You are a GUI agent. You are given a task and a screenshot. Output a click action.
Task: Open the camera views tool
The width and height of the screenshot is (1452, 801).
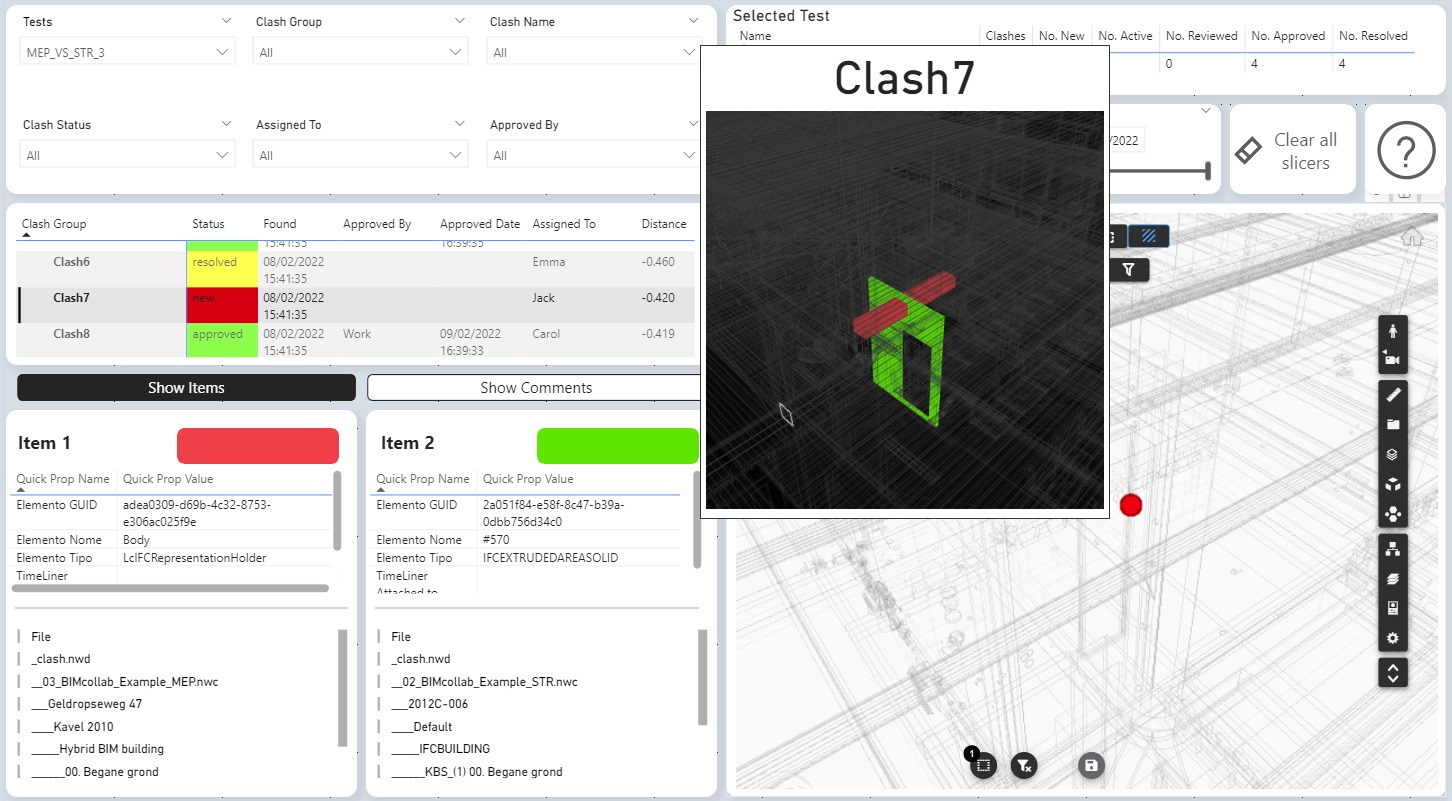1393,359
